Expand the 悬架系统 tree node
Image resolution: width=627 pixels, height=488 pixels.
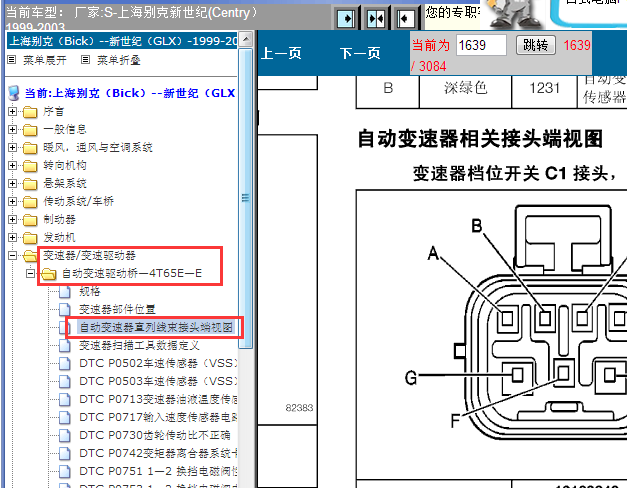(12, 184)
